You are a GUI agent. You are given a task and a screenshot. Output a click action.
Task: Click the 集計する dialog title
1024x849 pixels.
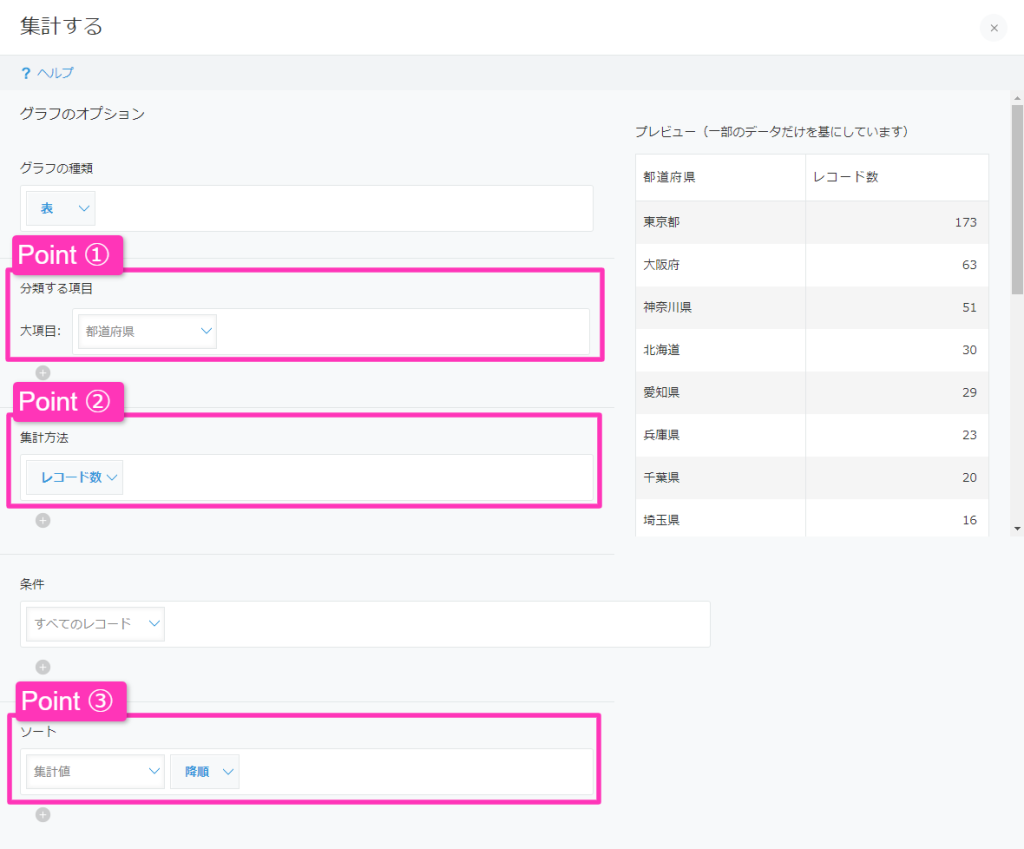pos(61,26)
